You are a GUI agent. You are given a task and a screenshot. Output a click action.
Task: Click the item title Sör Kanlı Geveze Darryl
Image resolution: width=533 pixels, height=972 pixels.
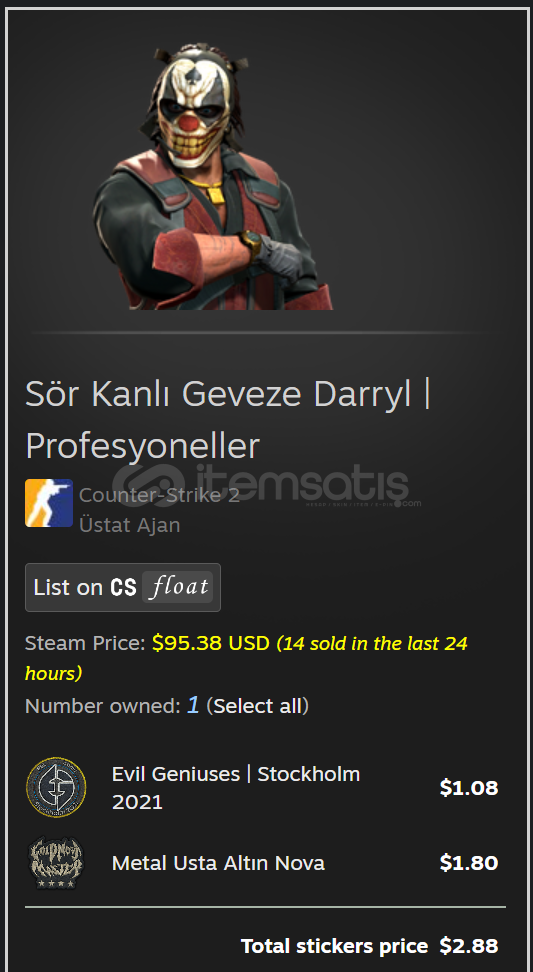(218, 394)
